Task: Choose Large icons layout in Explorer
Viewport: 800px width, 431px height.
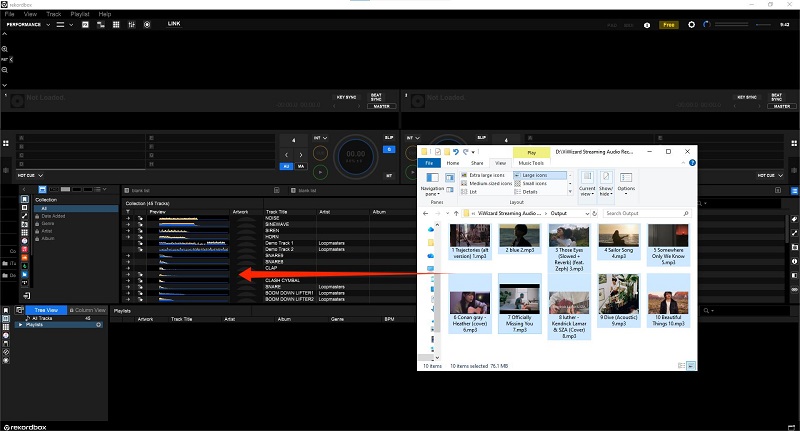Action: tap(540, 175)
